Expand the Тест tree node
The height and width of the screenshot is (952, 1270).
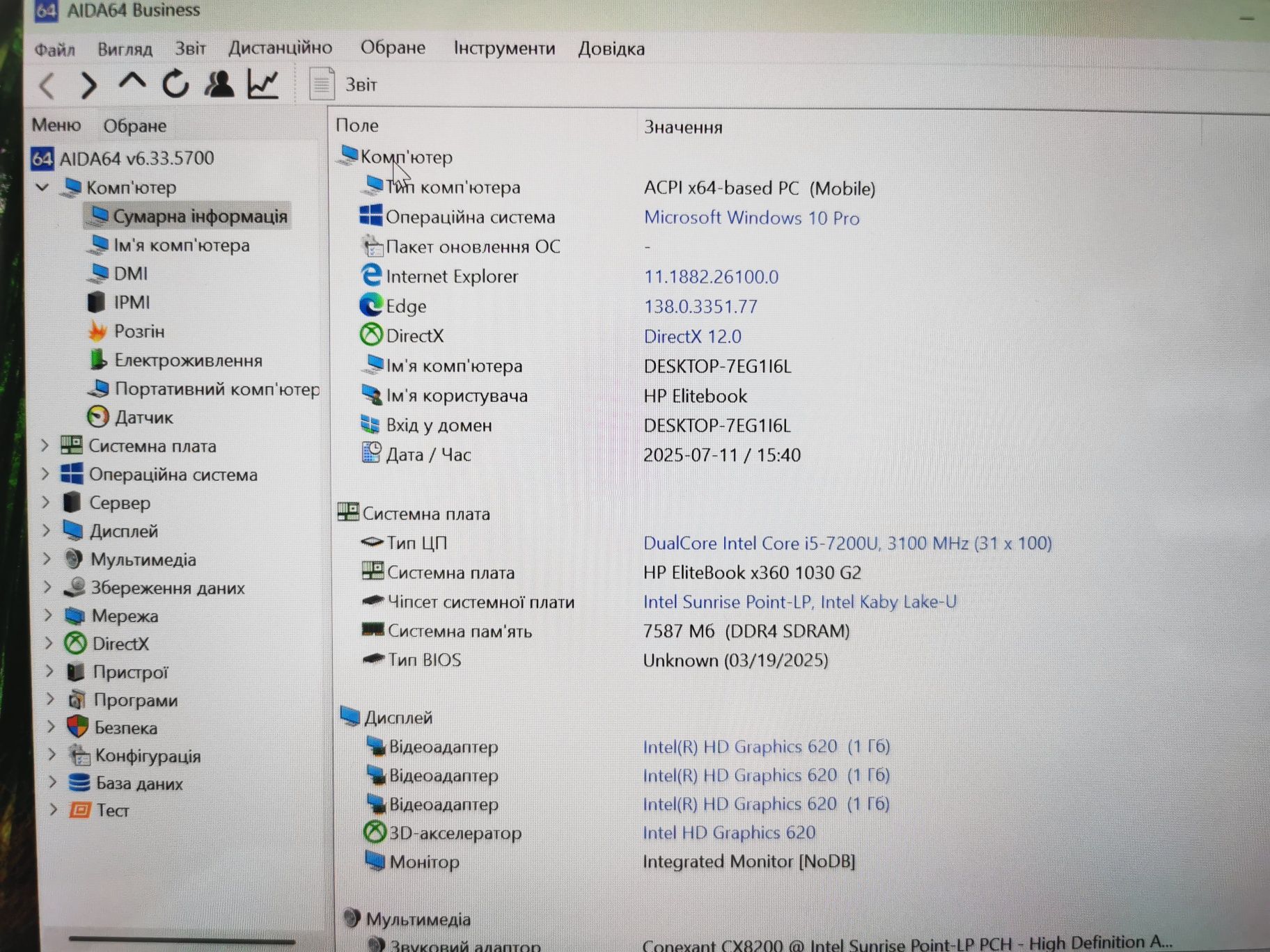coord(54,810)
